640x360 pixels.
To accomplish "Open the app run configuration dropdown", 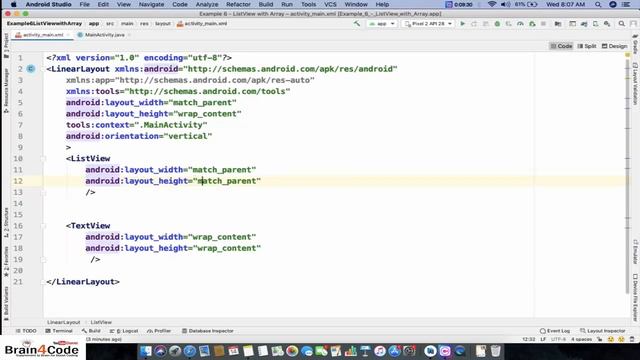I will (x=382, y=24).
